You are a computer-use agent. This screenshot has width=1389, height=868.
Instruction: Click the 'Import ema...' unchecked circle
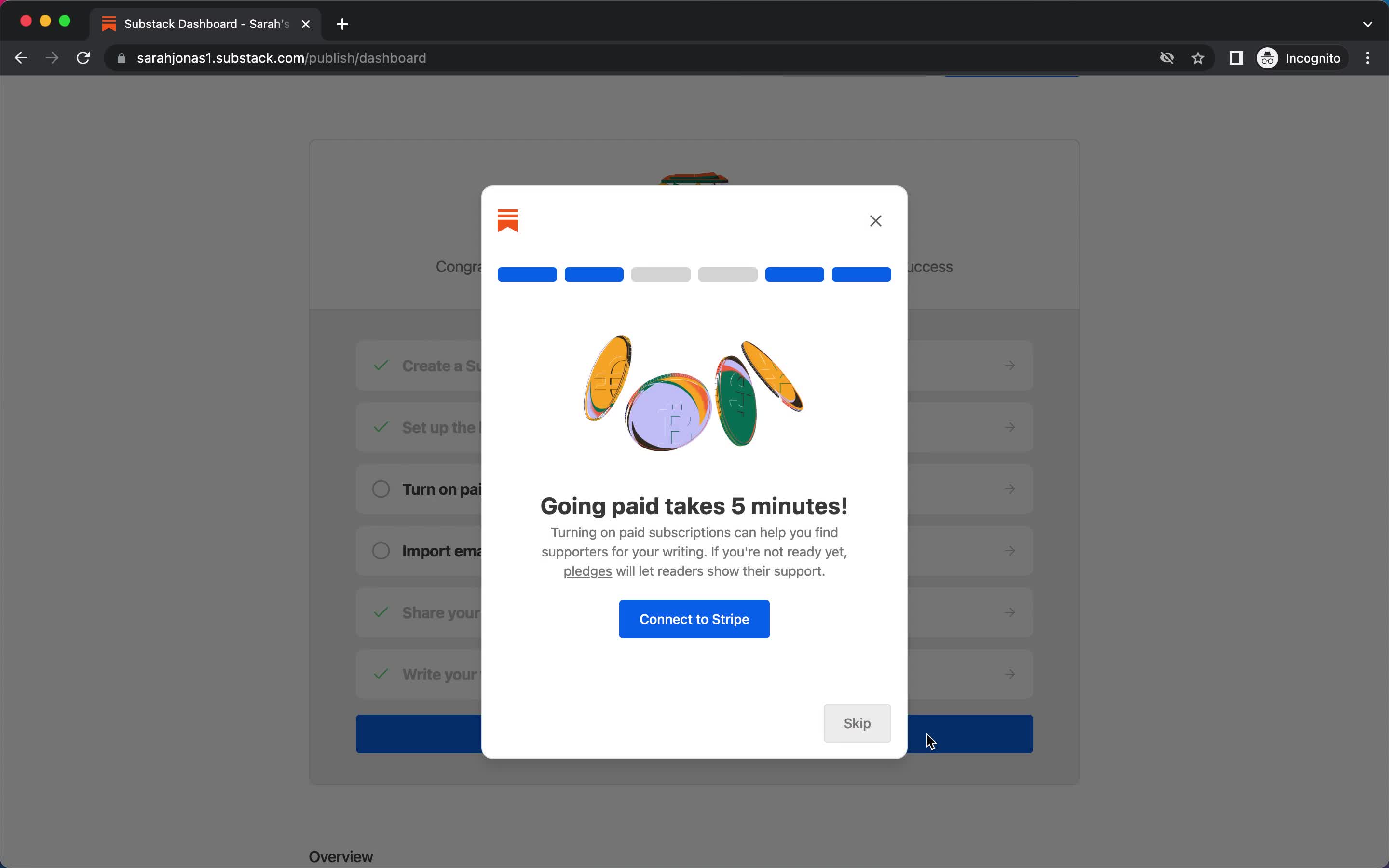tap(380, 551)
